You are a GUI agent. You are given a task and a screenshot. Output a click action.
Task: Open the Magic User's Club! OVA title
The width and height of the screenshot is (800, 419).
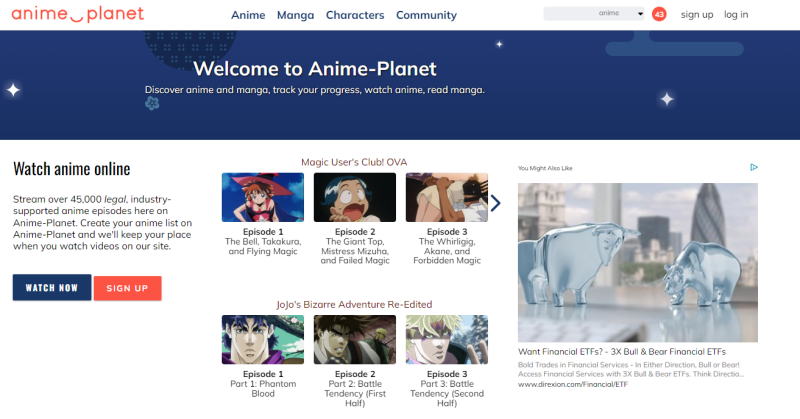(354, 162)
